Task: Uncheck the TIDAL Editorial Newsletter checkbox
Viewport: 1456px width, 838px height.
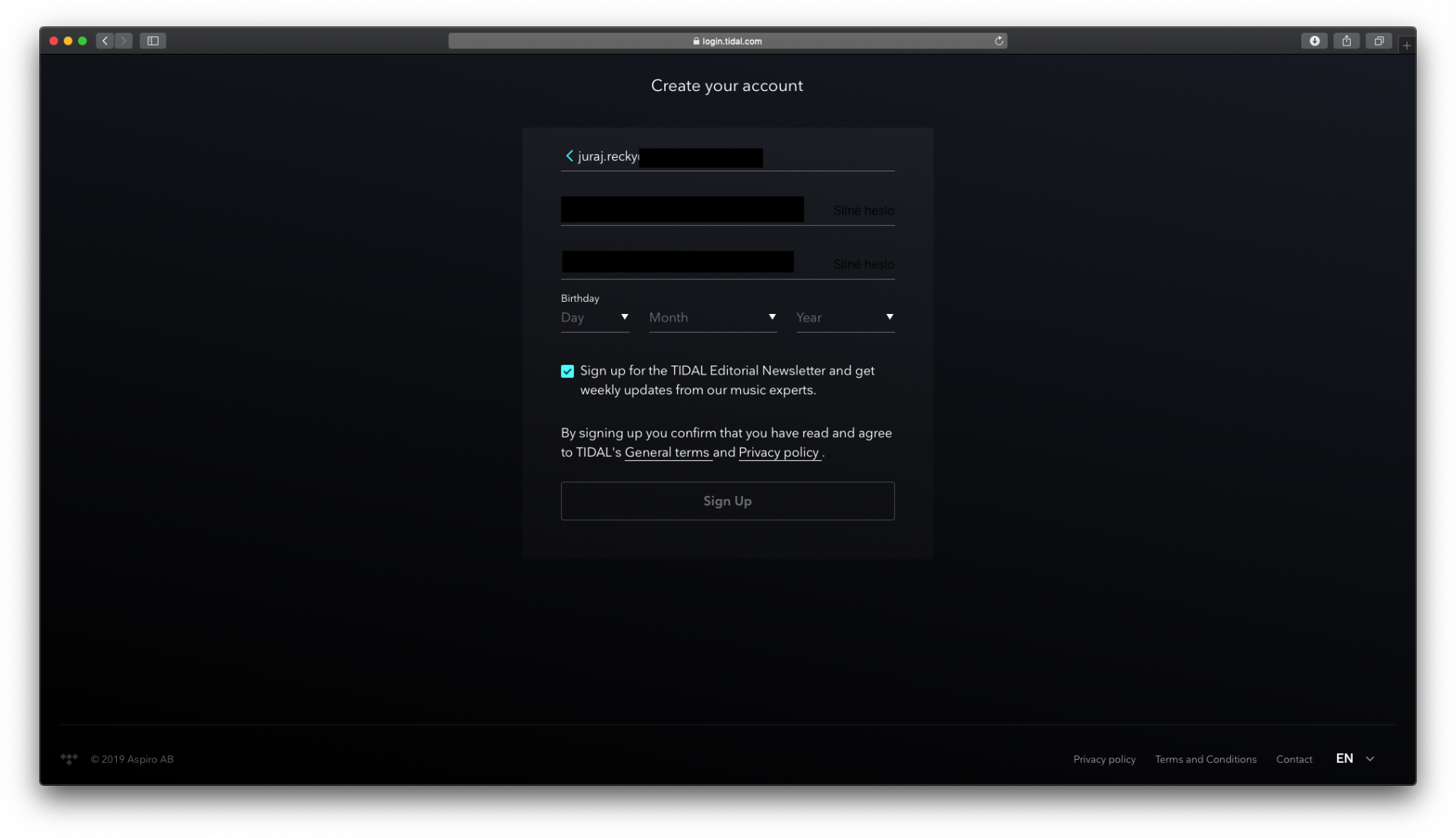Action: [567, 371]
